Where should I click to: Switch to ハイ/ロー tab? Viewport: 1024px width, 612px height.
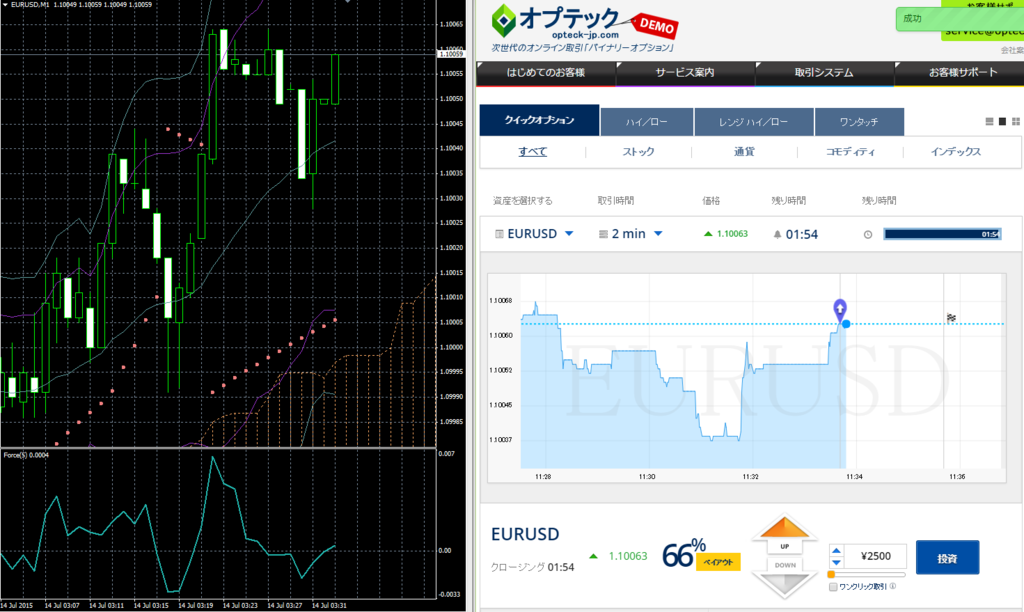(647, 122)
